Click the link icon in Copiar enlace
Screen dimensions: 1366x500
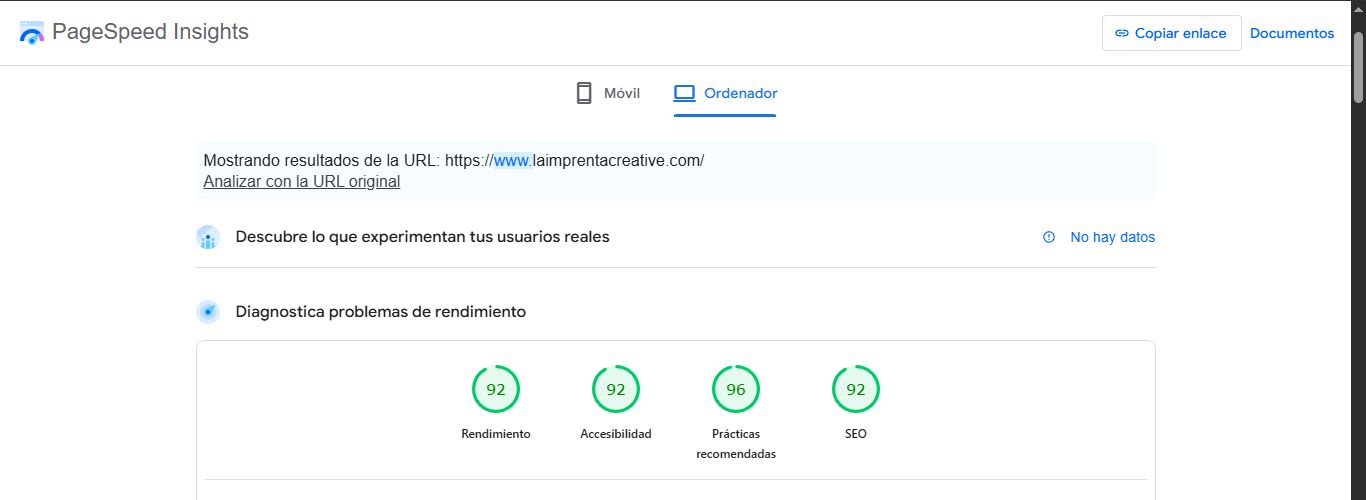[x=1122, y=33]
